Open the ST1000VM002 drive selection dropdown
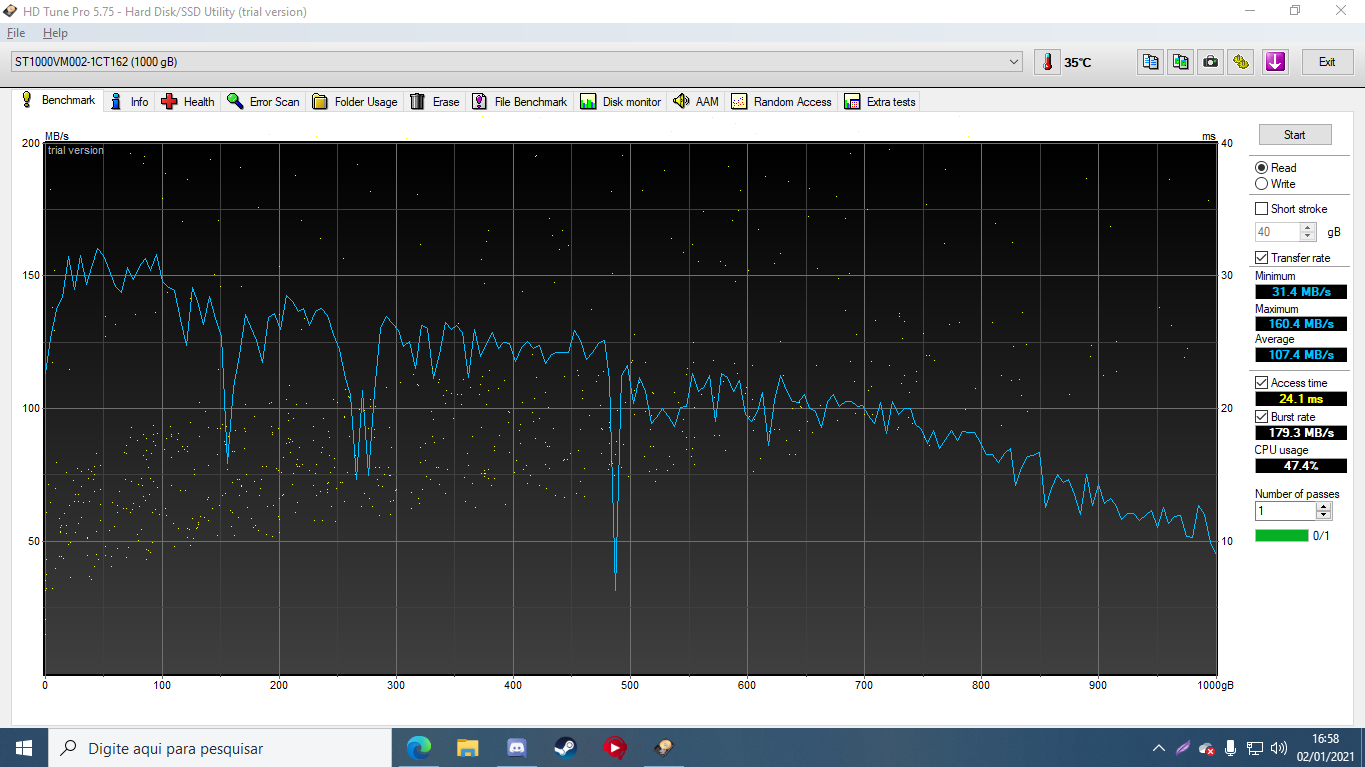 click(x=516, y=62)
